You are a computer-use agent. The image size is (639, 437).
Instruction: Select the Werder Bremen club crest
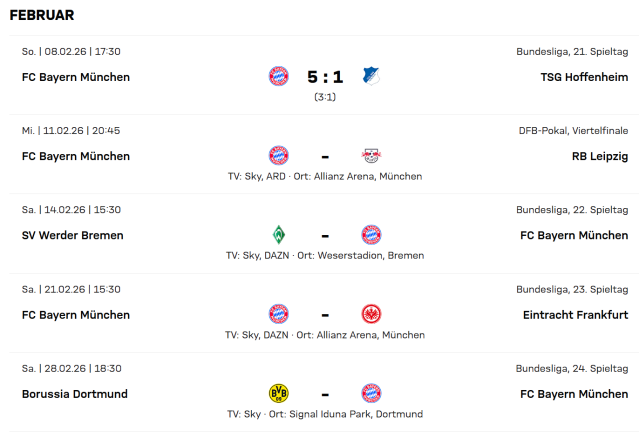coord(278,235)
